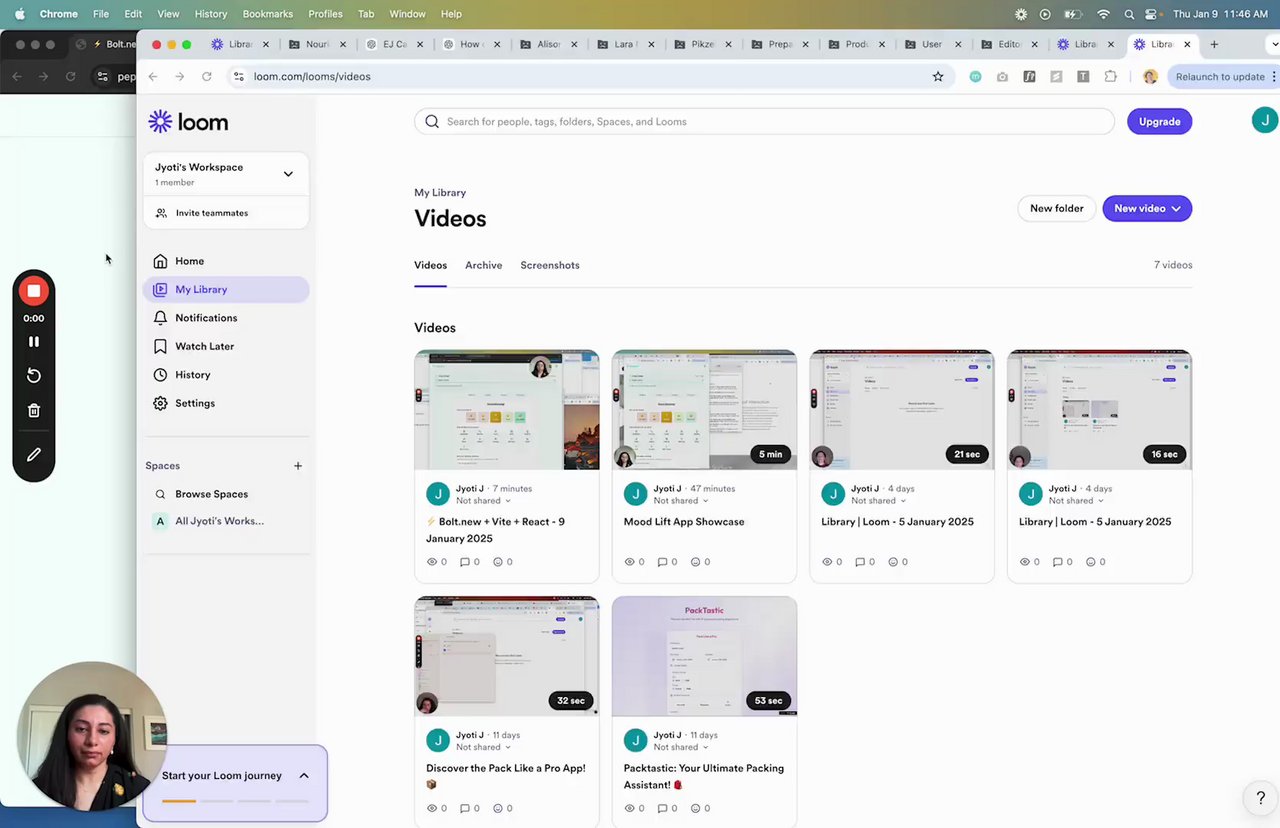Stop the Loom recording

34,291
